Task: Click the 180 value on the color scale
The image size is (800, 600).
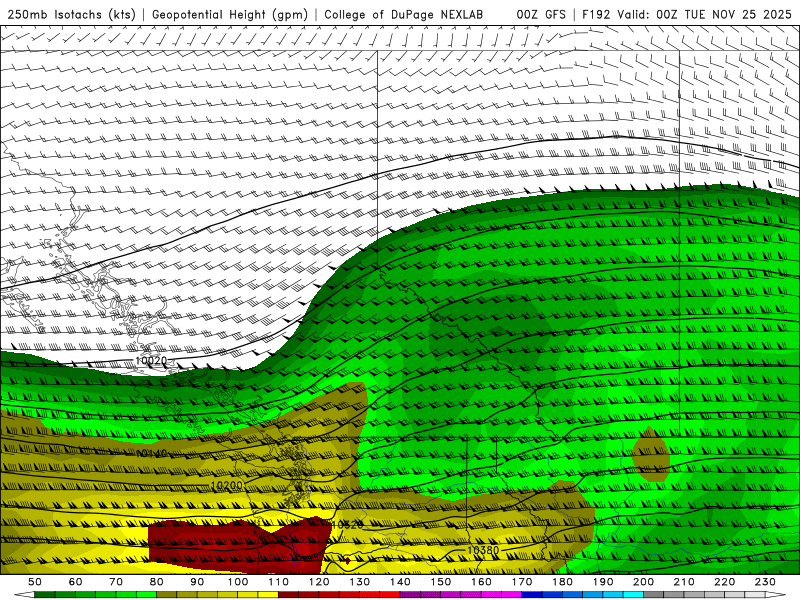Action: click(x=562, y=582)
